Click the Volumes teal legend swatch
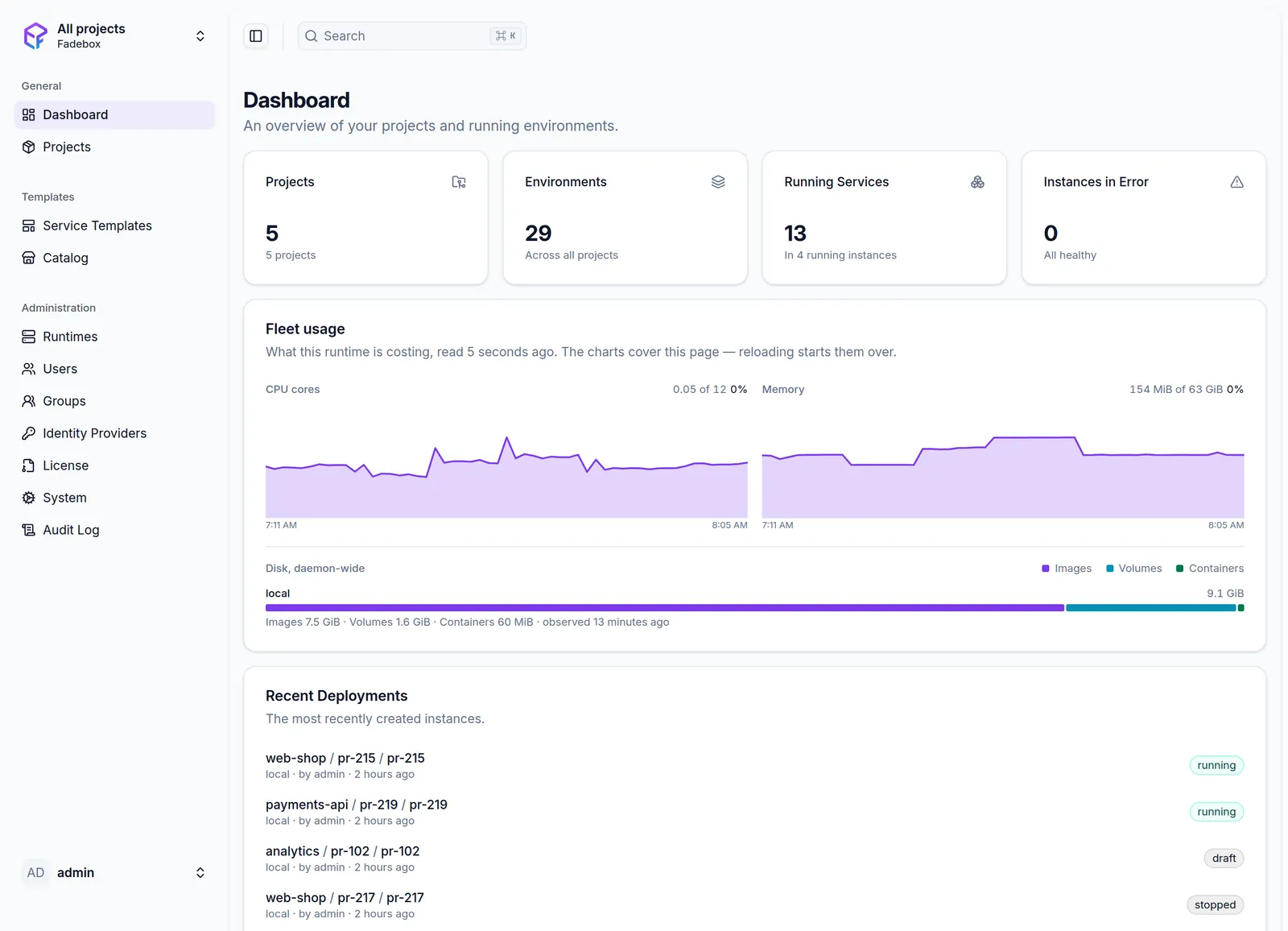This screenshot has height=931, width=1288. pyautogui.click(x=1110, y=569)
